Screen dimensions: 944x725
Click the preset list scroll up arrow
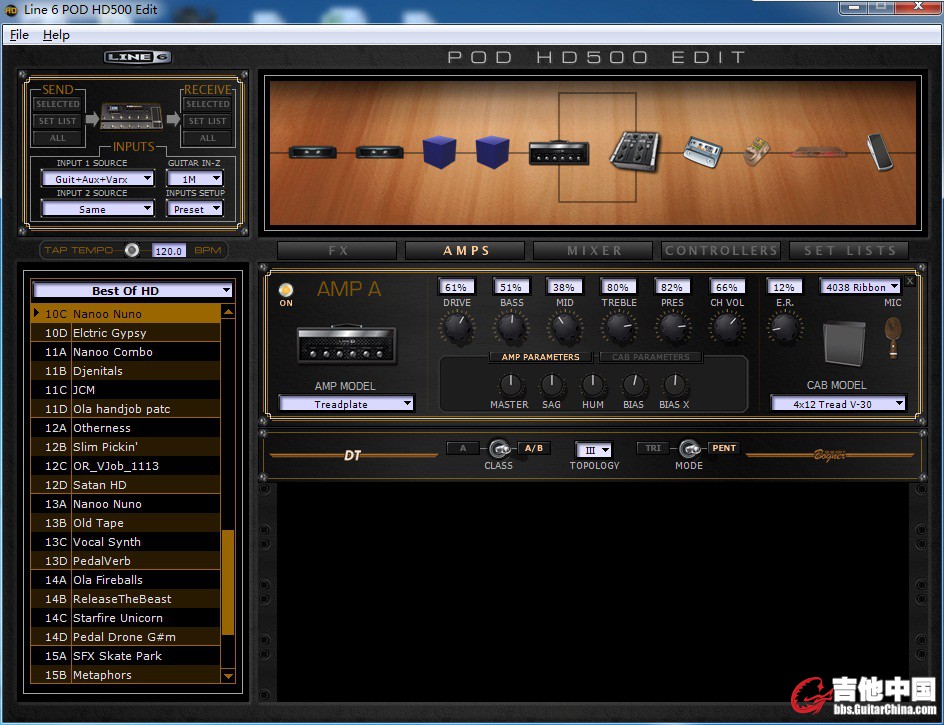coord(228,312)
